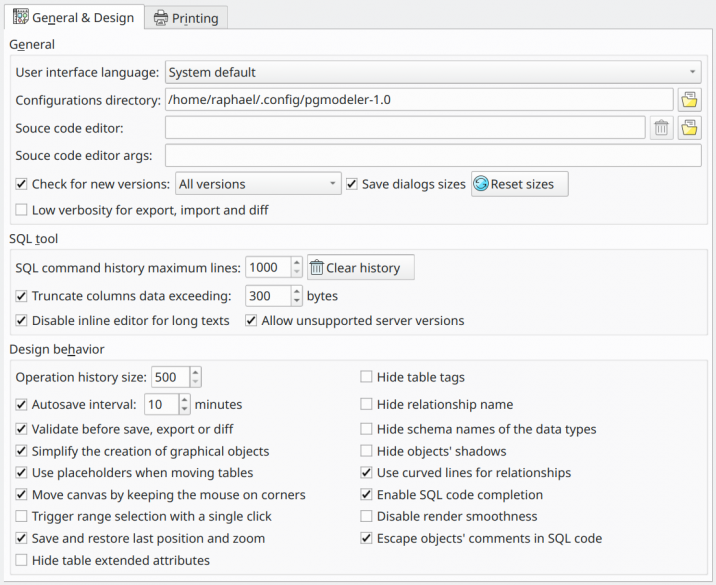Click the Clear history button
Screen dimensions: 716x585
pos(361,268)
